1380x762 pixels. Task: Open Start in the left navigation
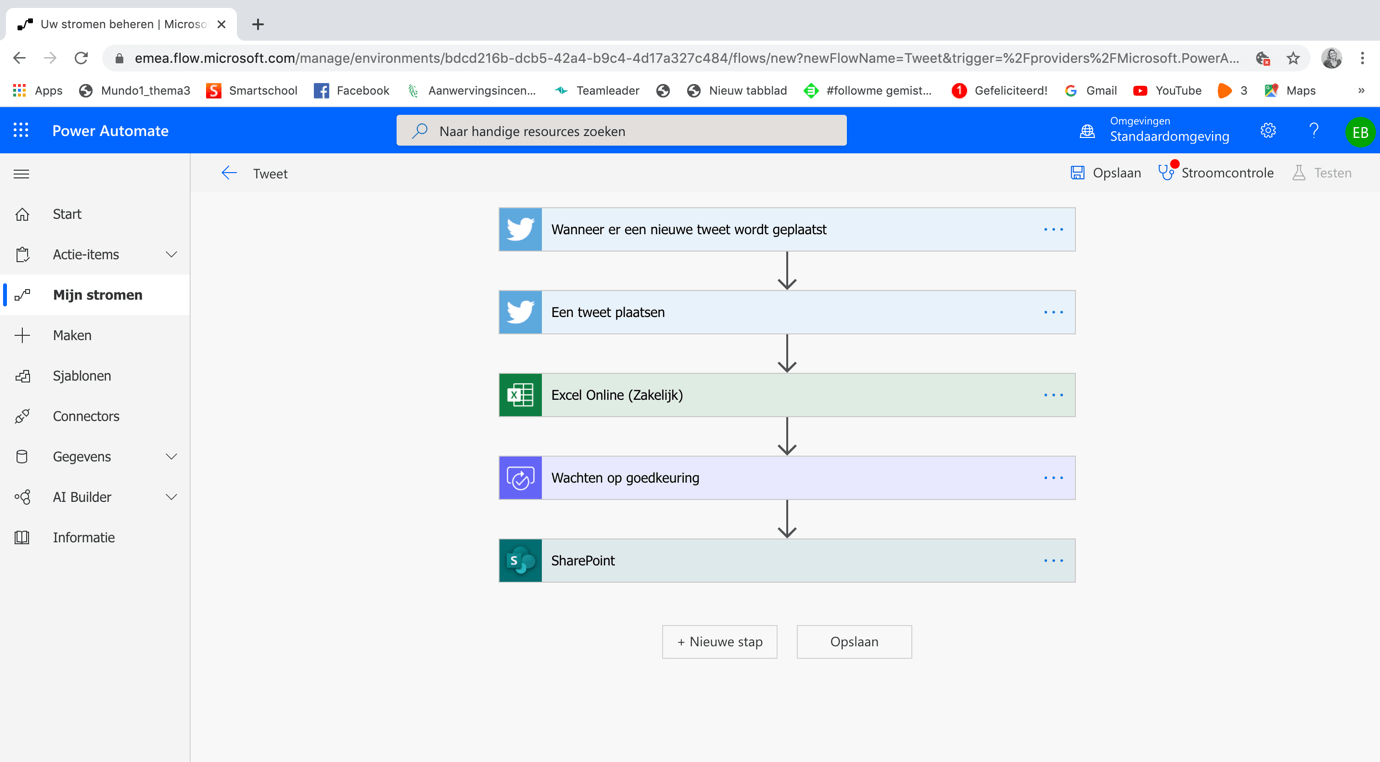(x=95, y=214)
